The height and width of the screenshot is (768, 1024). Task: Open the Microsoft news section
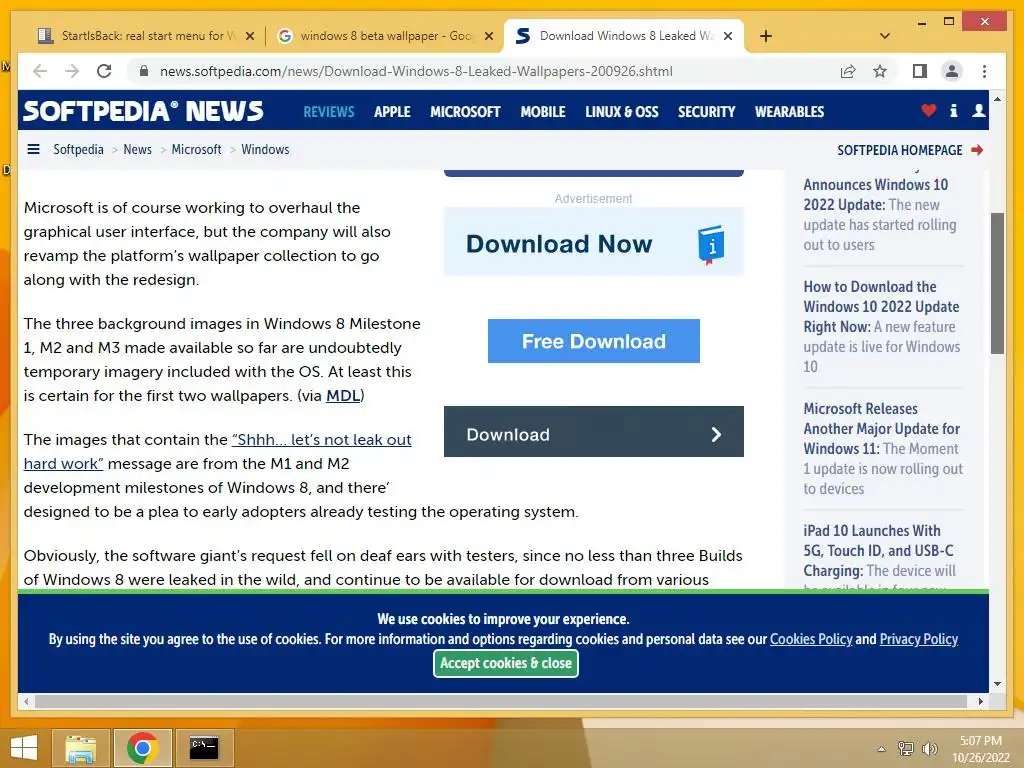coord(465,112)
